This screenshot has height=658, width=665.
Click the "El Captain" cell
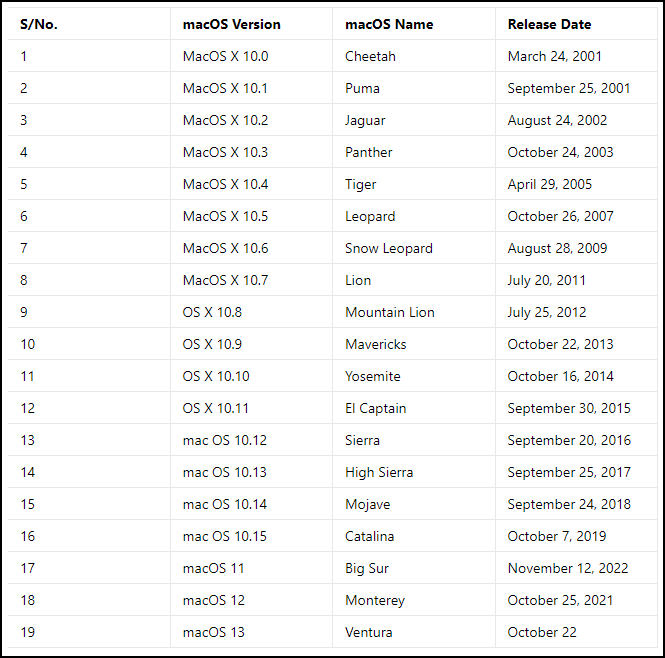click(376, 408)
